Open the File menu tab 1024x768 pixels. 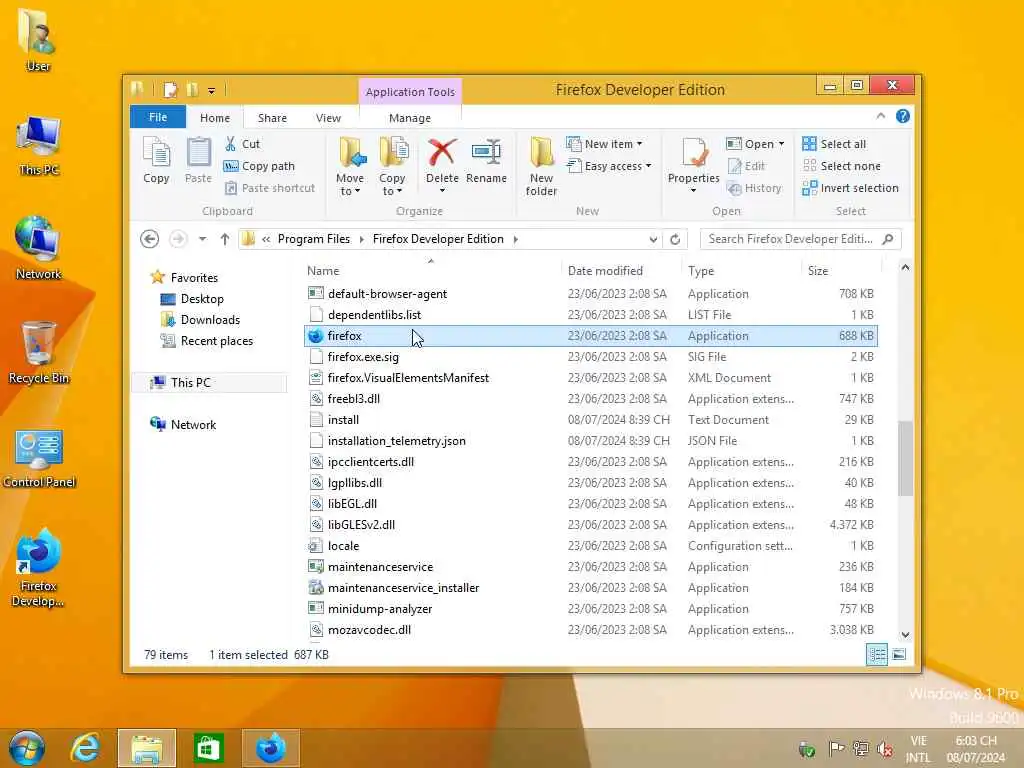(158, 118)
